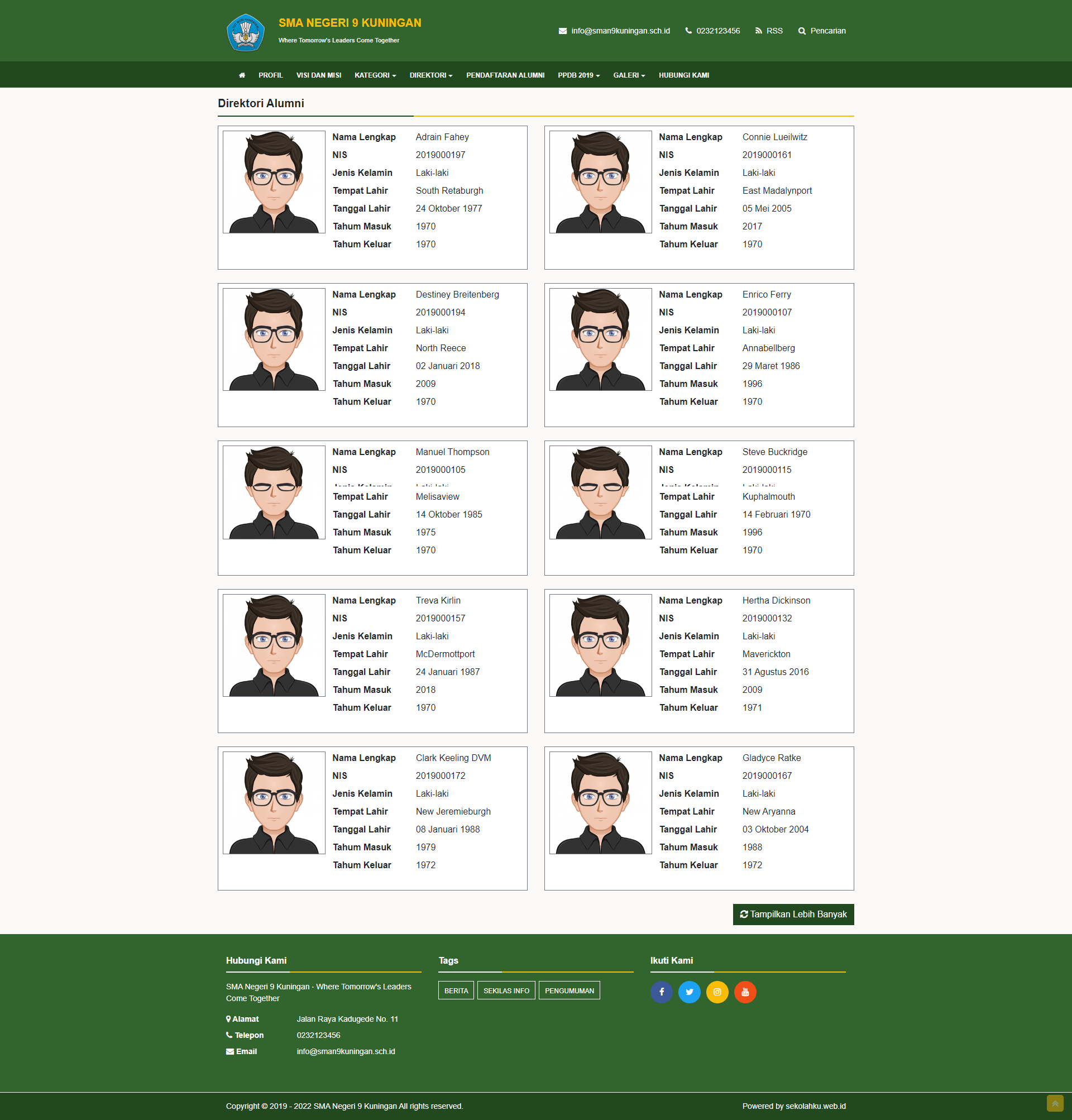Open the YouTube social icon
This screenshot has width=1072, height=1120.
pos(745,992)
